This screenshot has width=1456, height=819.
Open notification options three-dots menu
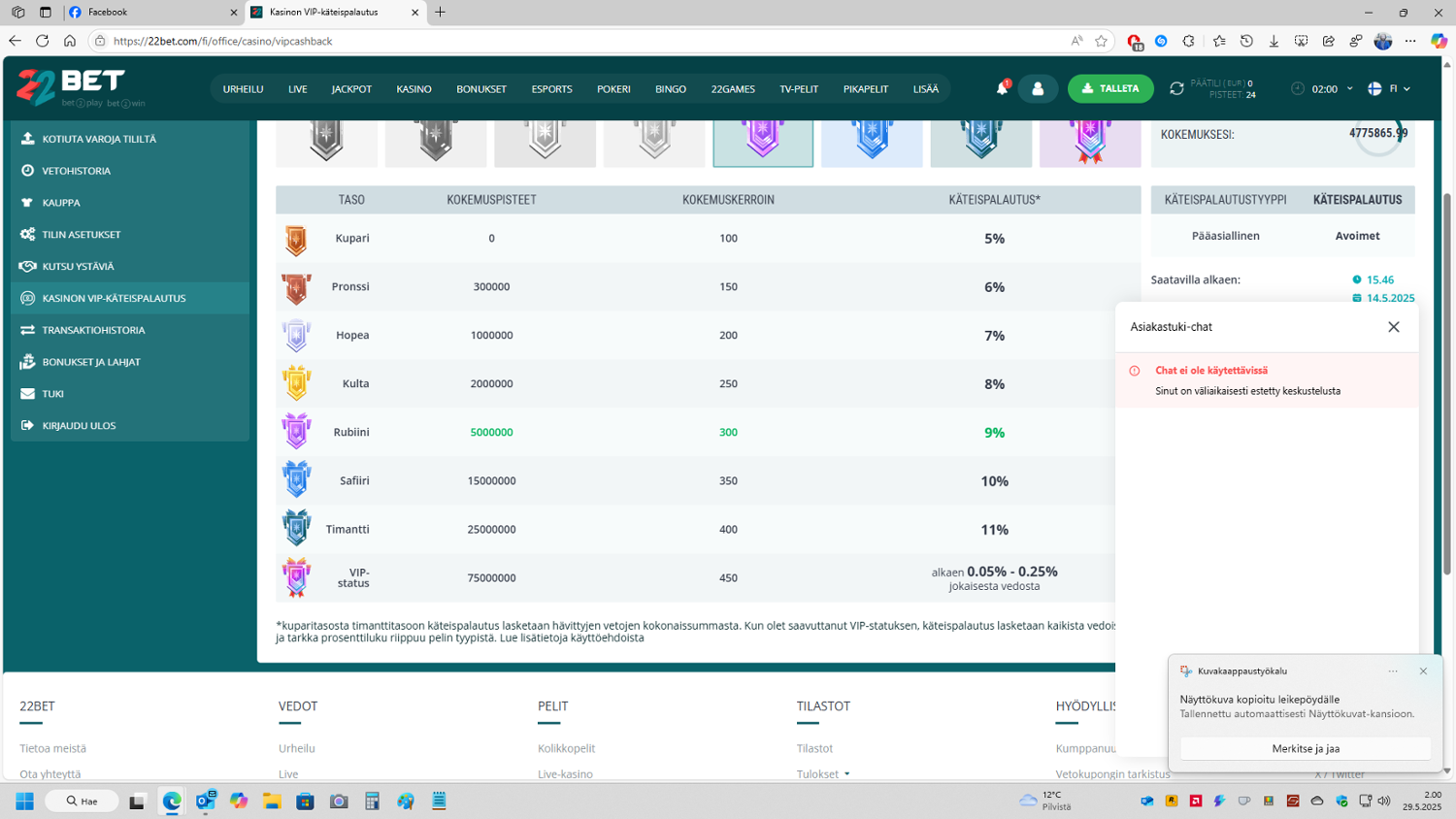pyautogui.click(x=1393, y=671)
